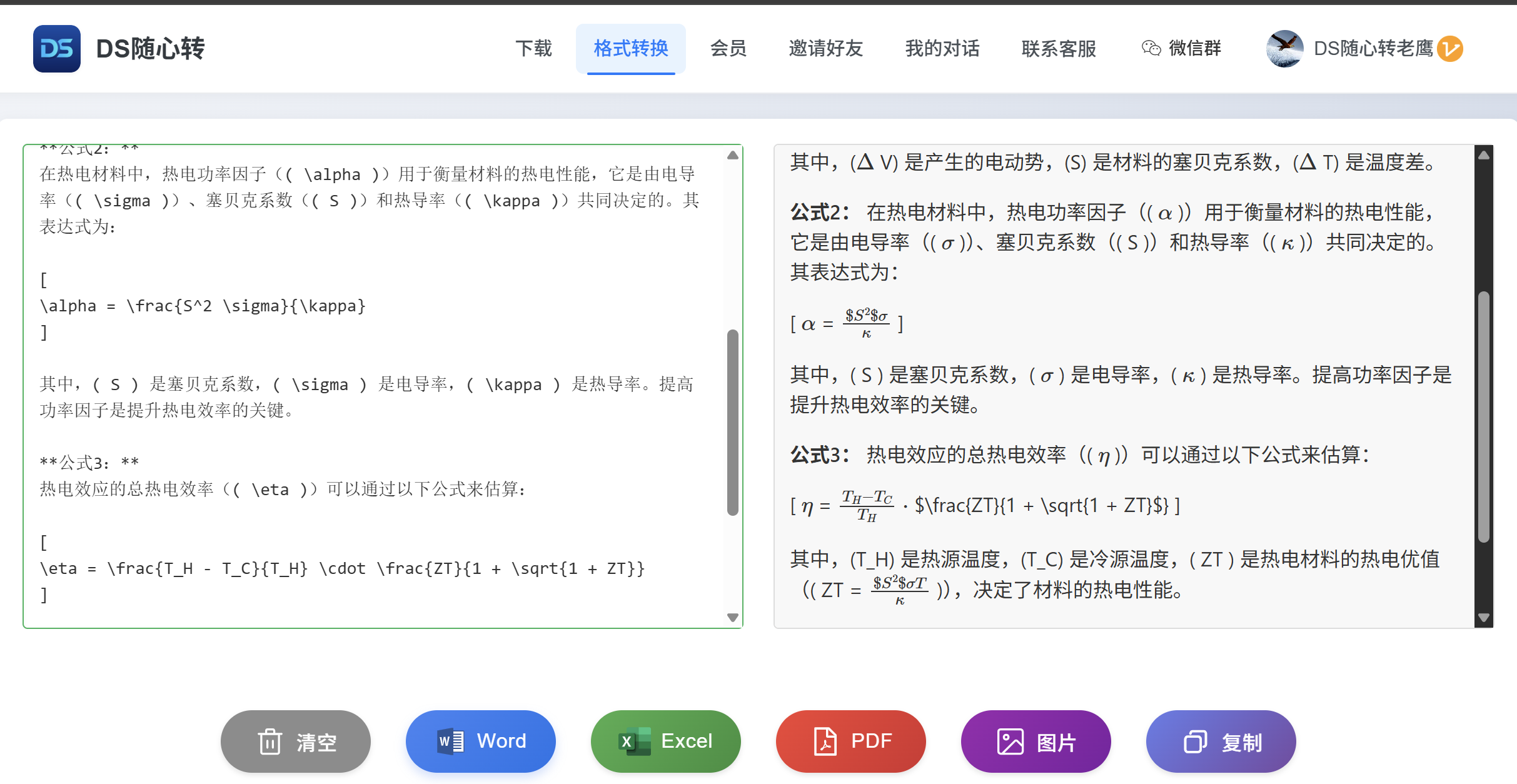Open the 邀请好友 page
Image resolution: width=1517 pixels, height=784 pixels.
[x=824, y=48]
